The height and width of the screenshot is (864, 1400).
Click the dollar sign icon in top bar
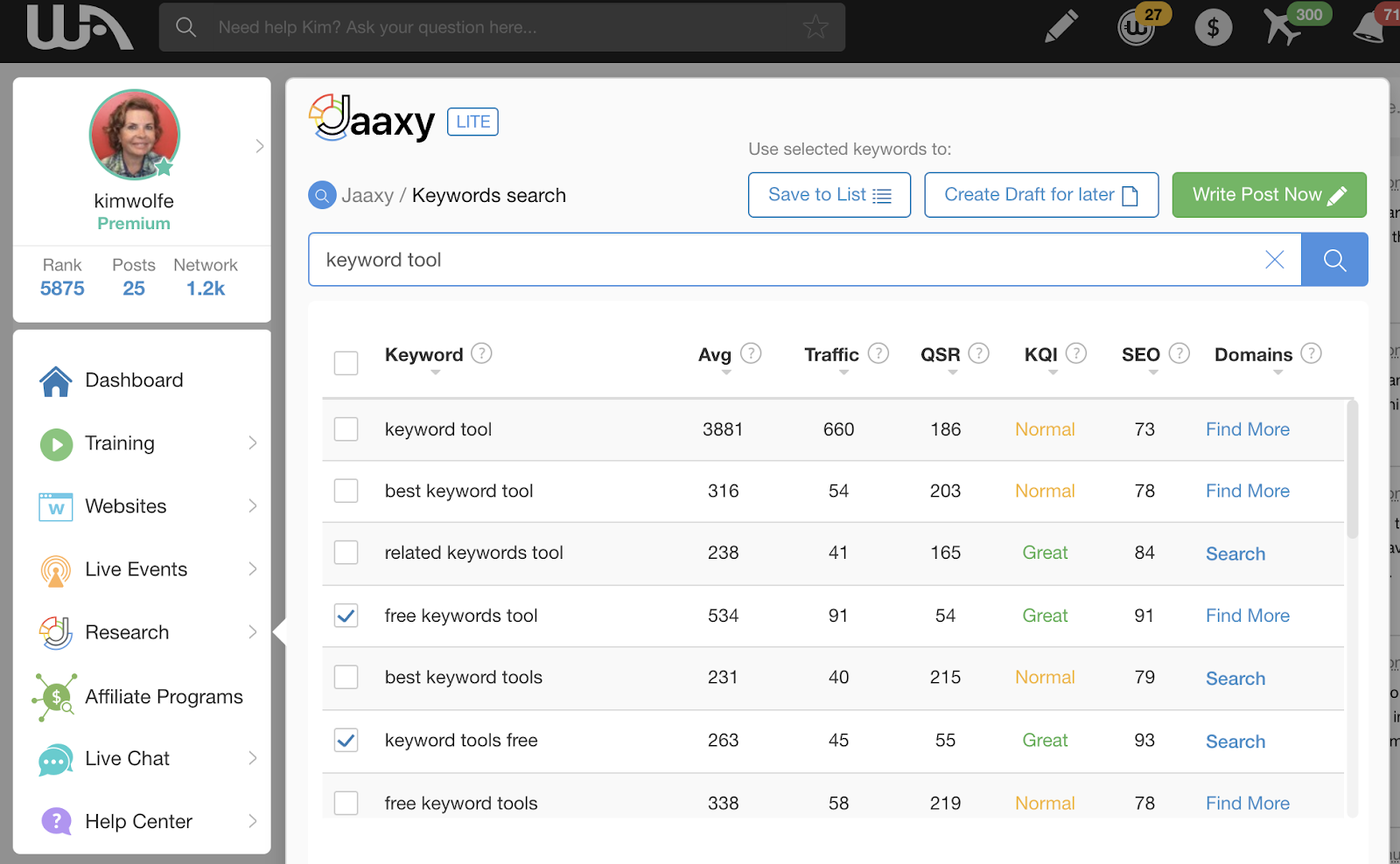pos(1214,28)
